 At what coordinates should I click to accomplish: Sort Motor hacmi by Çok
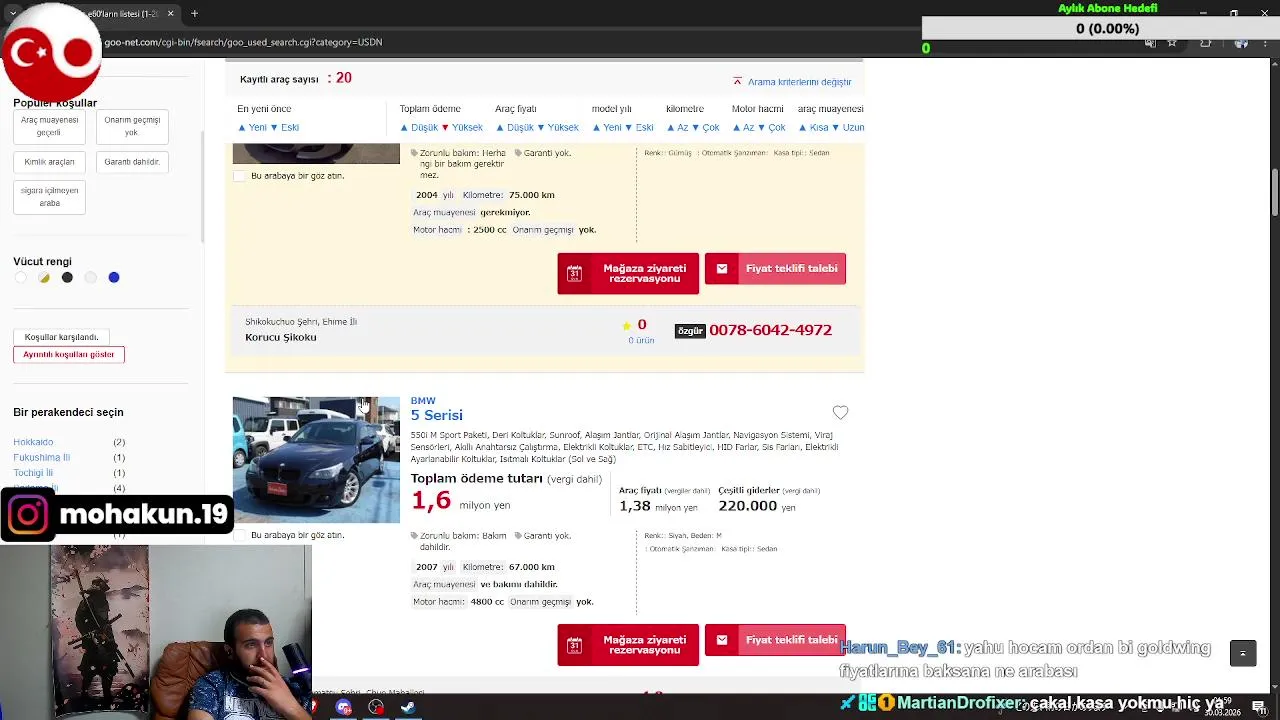click(x=772, y=128)
